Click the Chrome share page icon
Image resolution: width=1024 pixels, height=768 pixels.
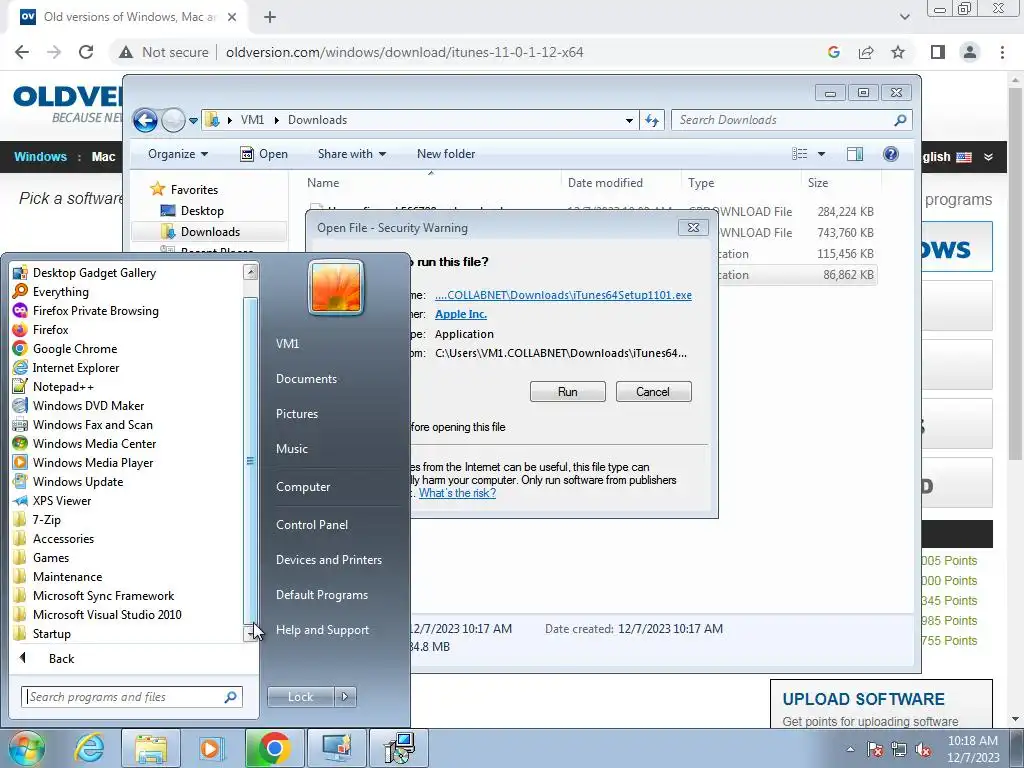coord(866,52)
